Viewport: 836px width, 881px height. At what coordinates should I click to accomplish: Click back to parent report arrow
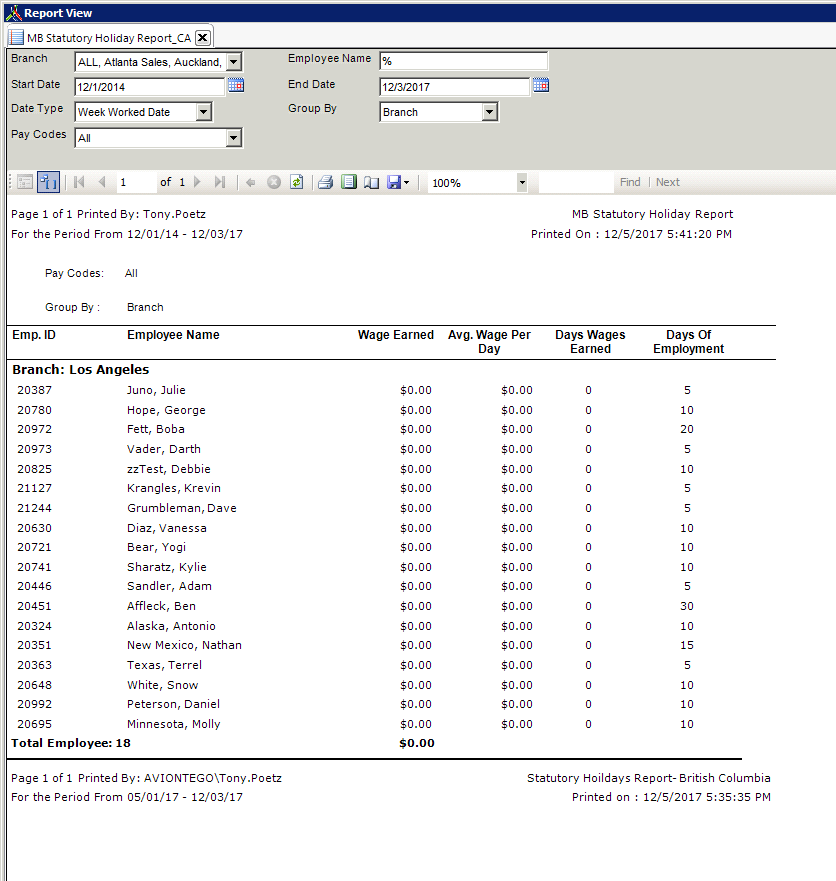pos(251,182)
